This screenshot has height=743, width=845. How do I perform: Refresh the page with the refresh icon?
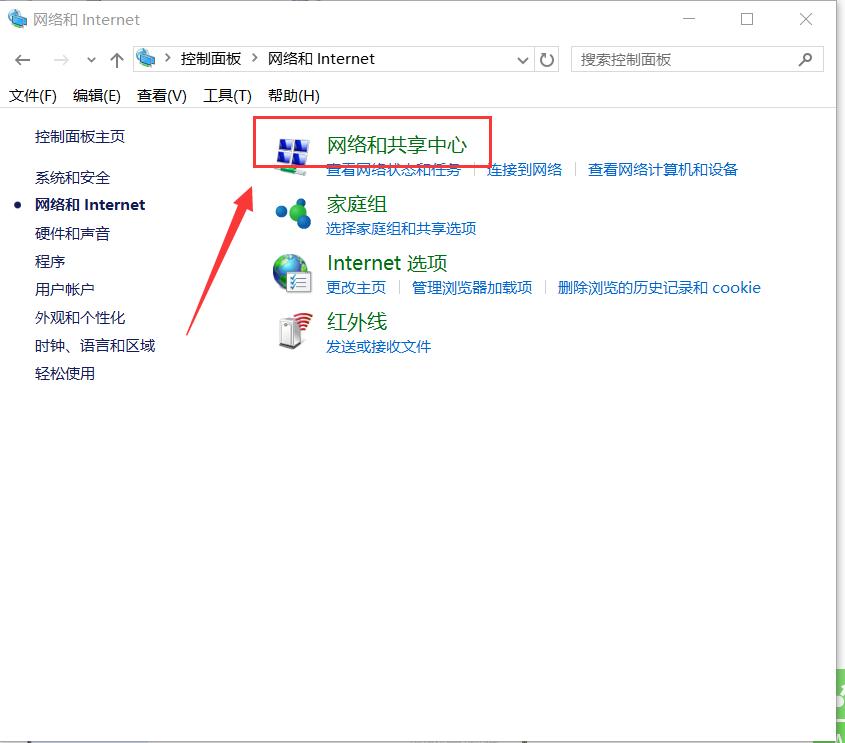[547, 60]
